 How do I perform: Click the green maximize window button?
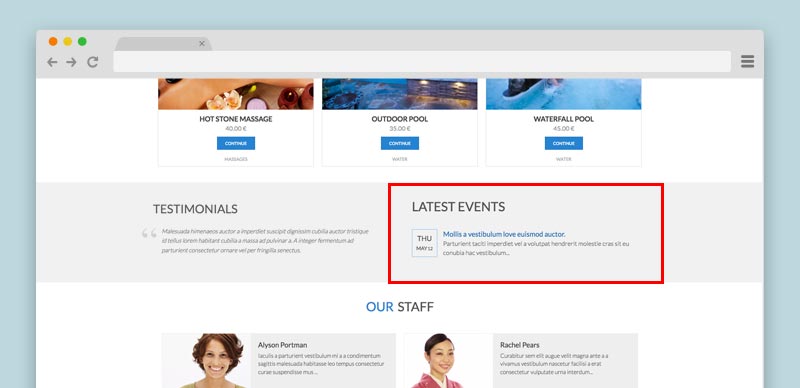82,41
